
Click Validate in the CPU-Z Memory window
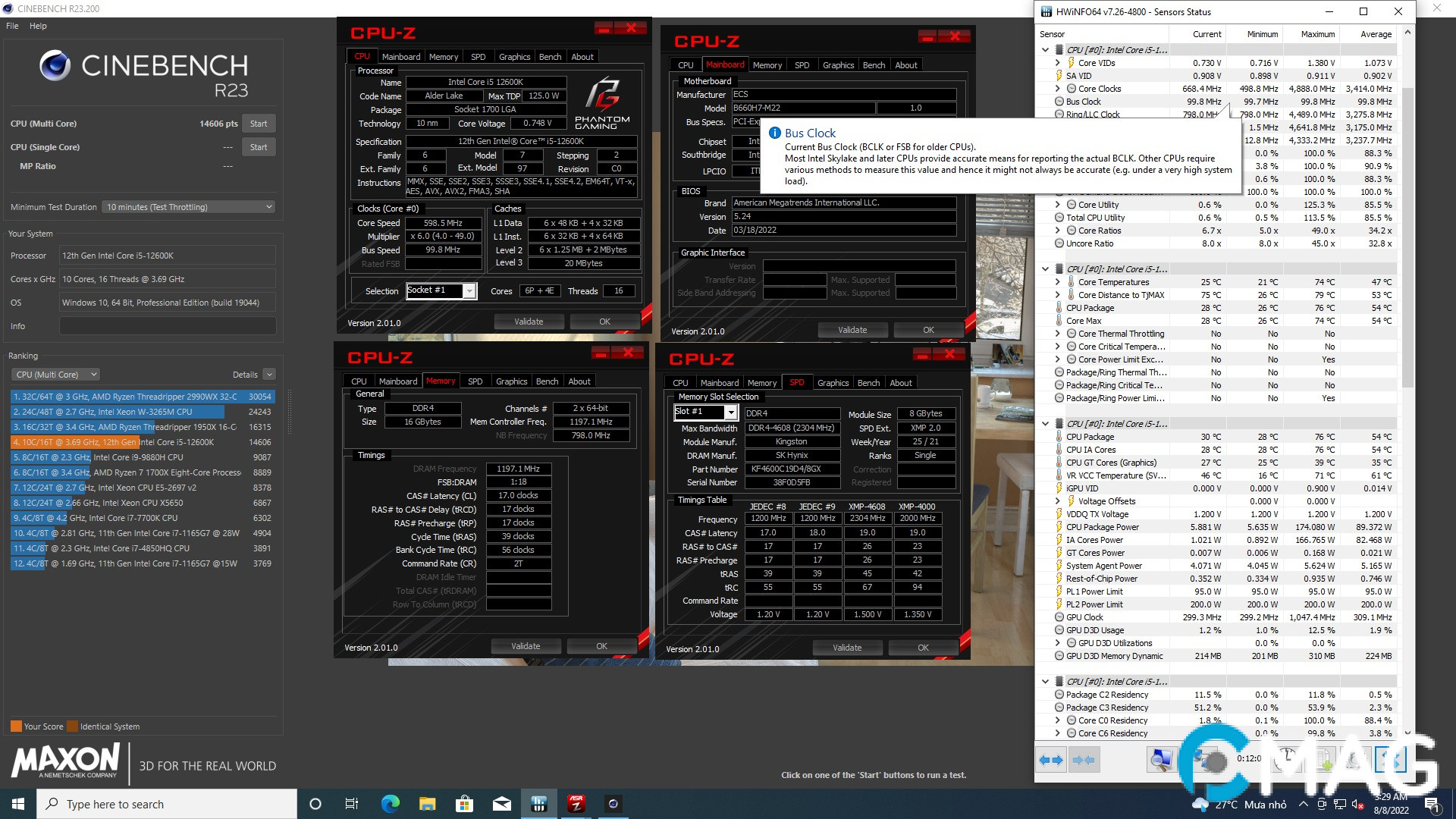(526, 646)
